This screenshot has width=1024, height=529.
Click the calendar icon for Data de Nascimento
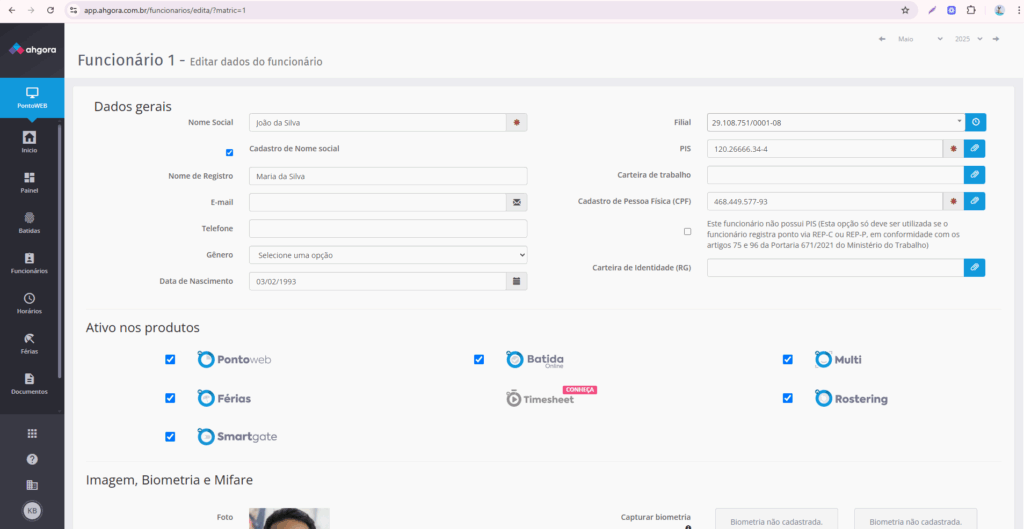517,282
